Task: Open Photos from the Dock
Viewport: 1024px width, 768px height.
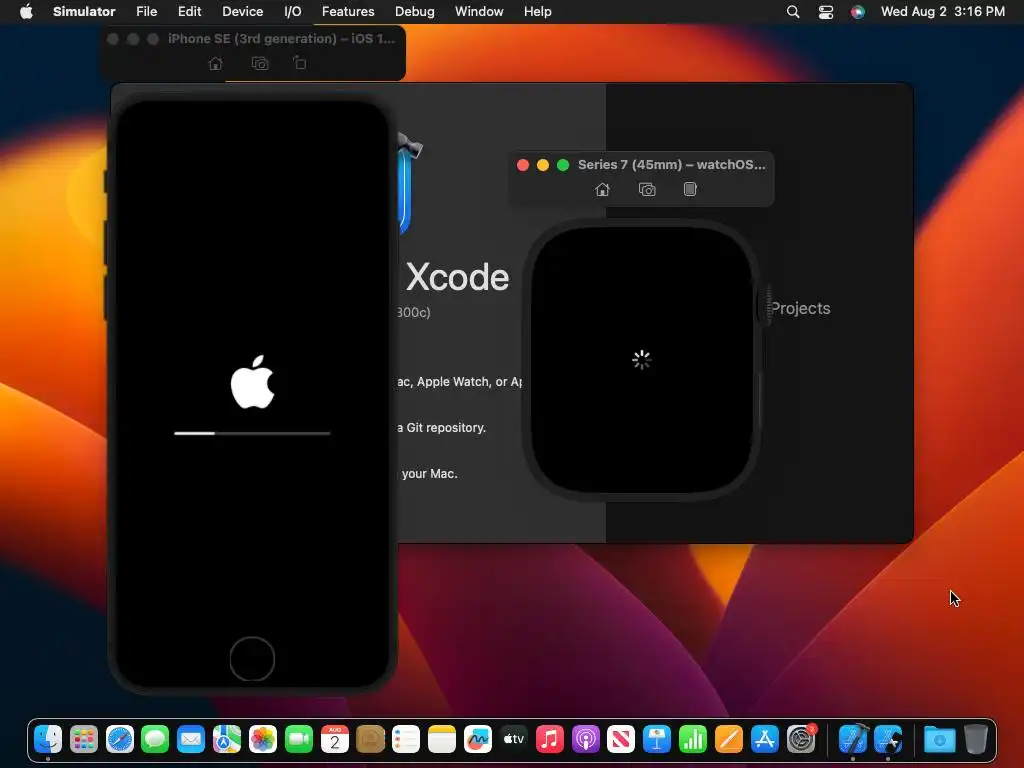Action: [x=263, y=739]
